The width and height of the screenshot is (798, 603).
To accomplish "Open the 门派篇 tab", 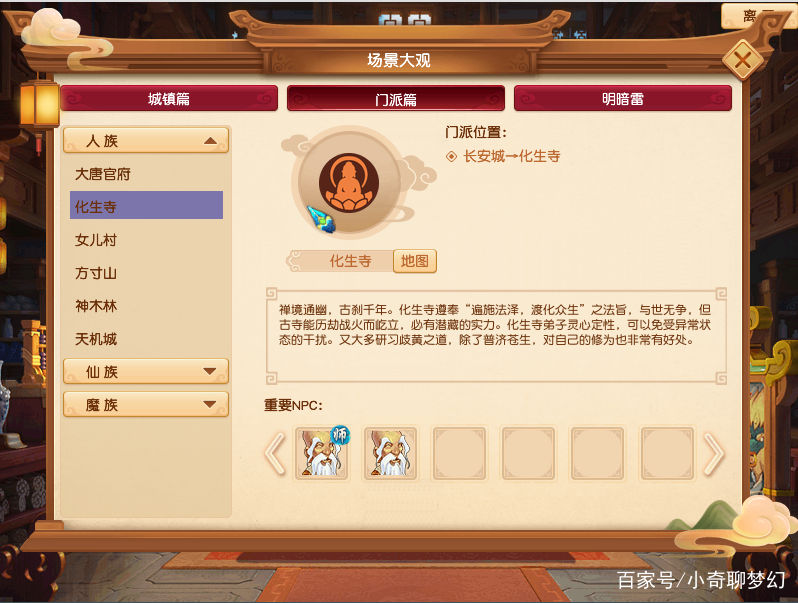I will pyautogui.click(x=396, y=98).
